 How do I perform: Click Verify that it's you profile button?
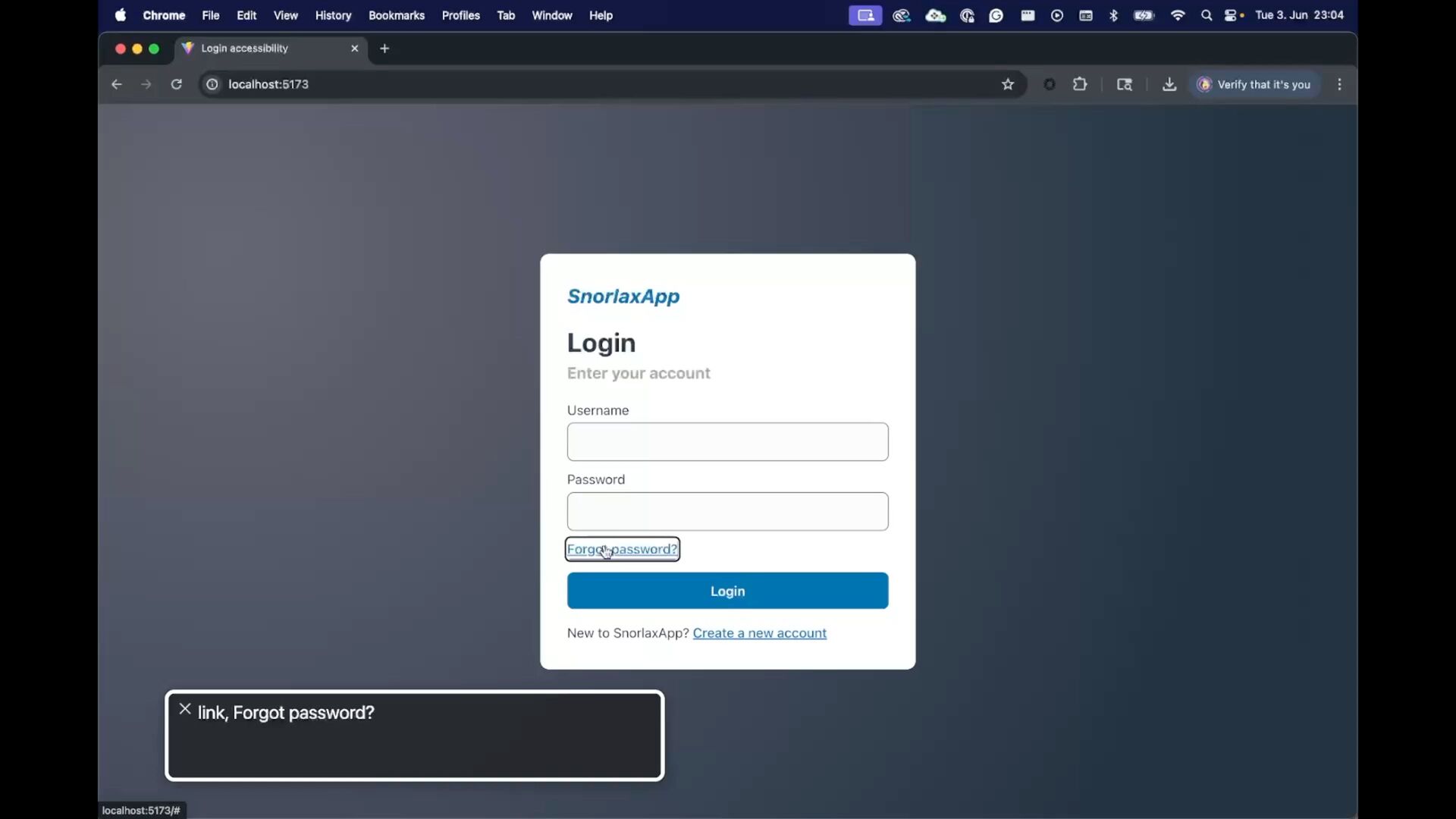(1254, 84)
